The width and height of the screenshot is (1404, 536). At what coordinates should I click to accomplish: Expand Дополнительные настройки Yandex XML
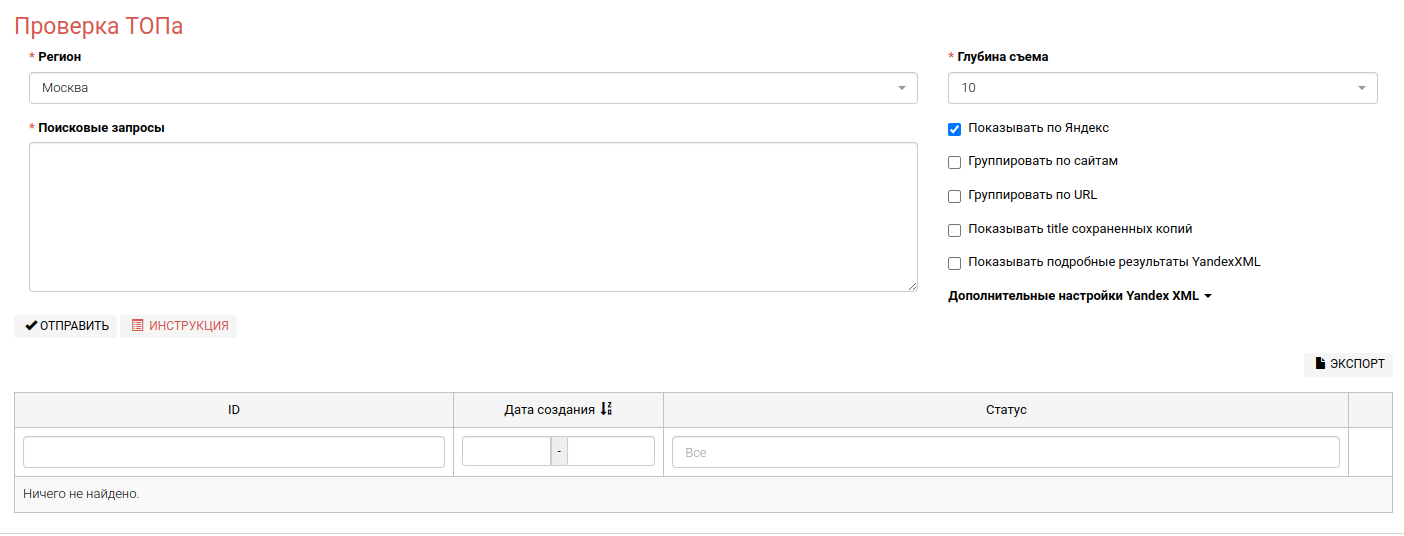pyautogui.click(x=1079, y=296)
